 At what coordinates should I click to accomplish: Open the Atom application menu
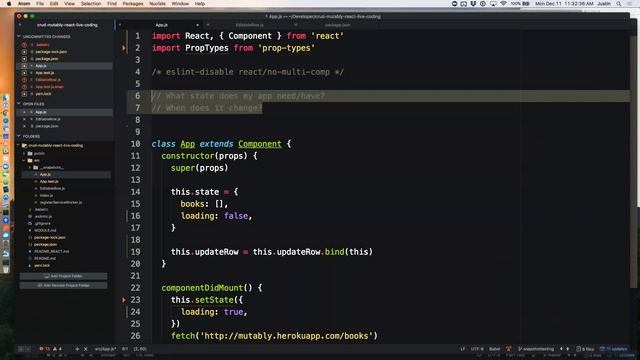(x=24, y=4)
